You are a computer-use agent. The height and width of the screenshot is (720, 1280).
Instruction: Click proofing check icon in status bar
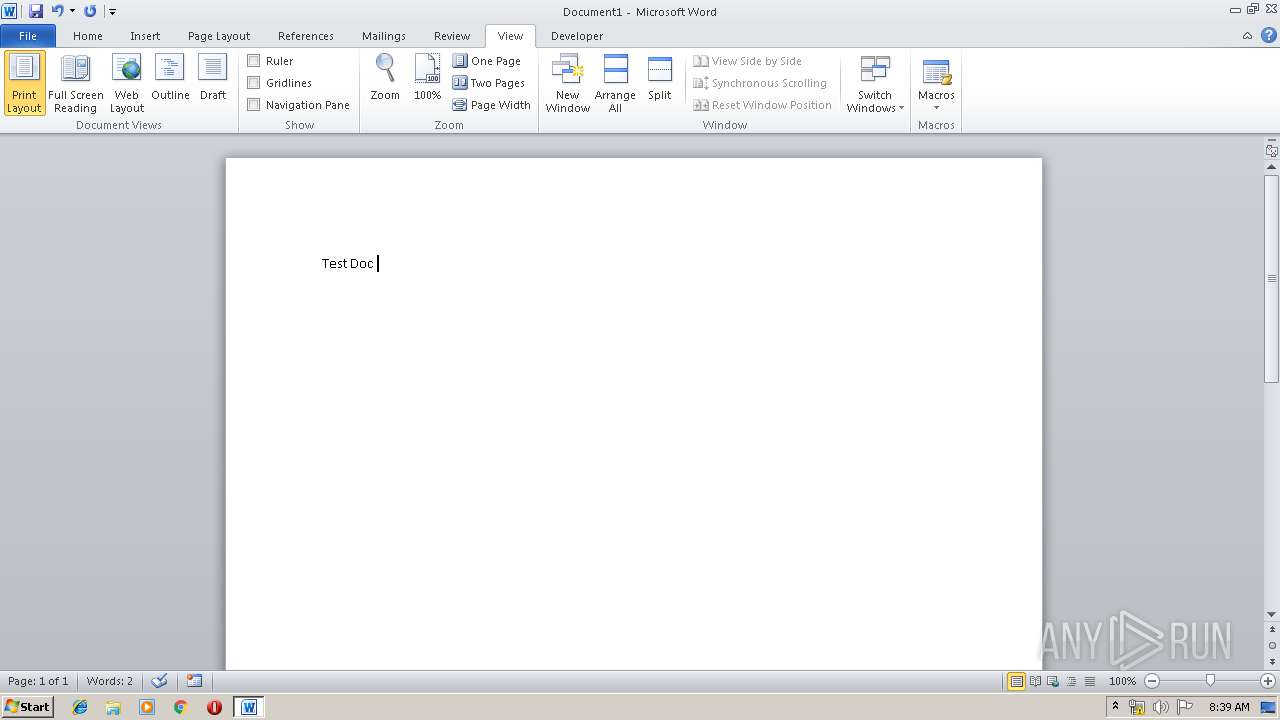[x=159, y=681]
